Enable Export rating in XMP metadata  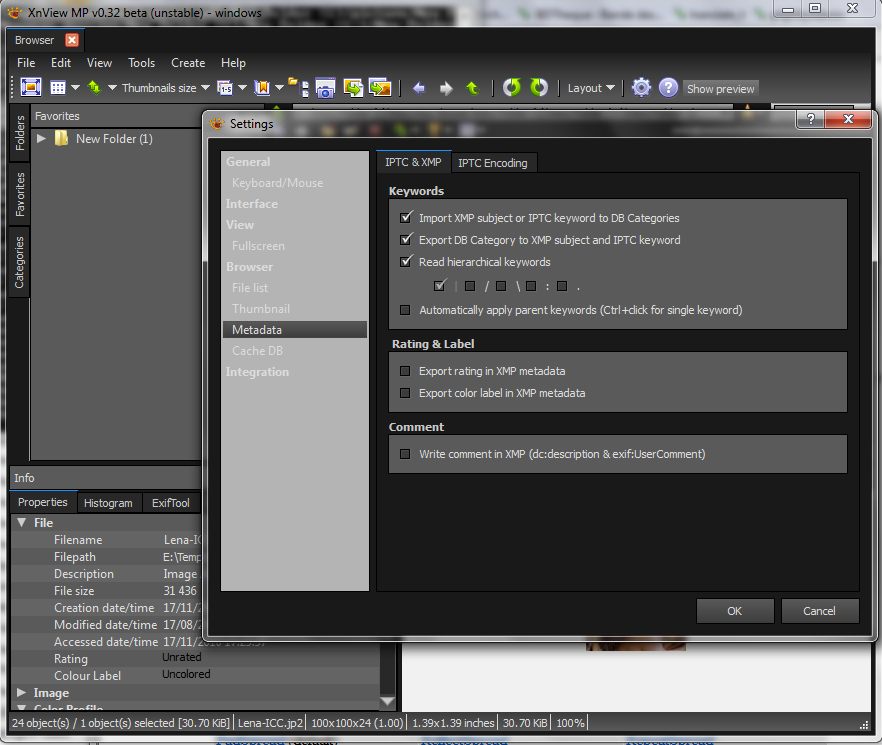point(405,371)
